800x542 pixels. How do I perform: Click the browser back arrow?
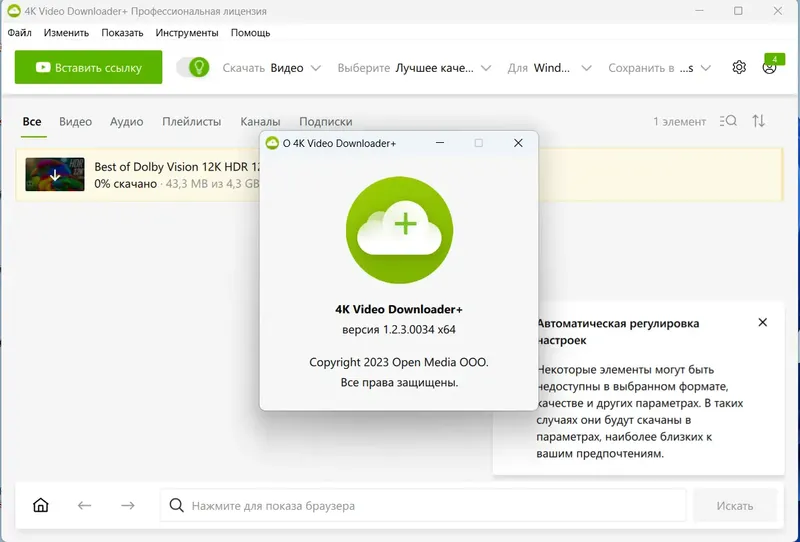pos(84,505)
